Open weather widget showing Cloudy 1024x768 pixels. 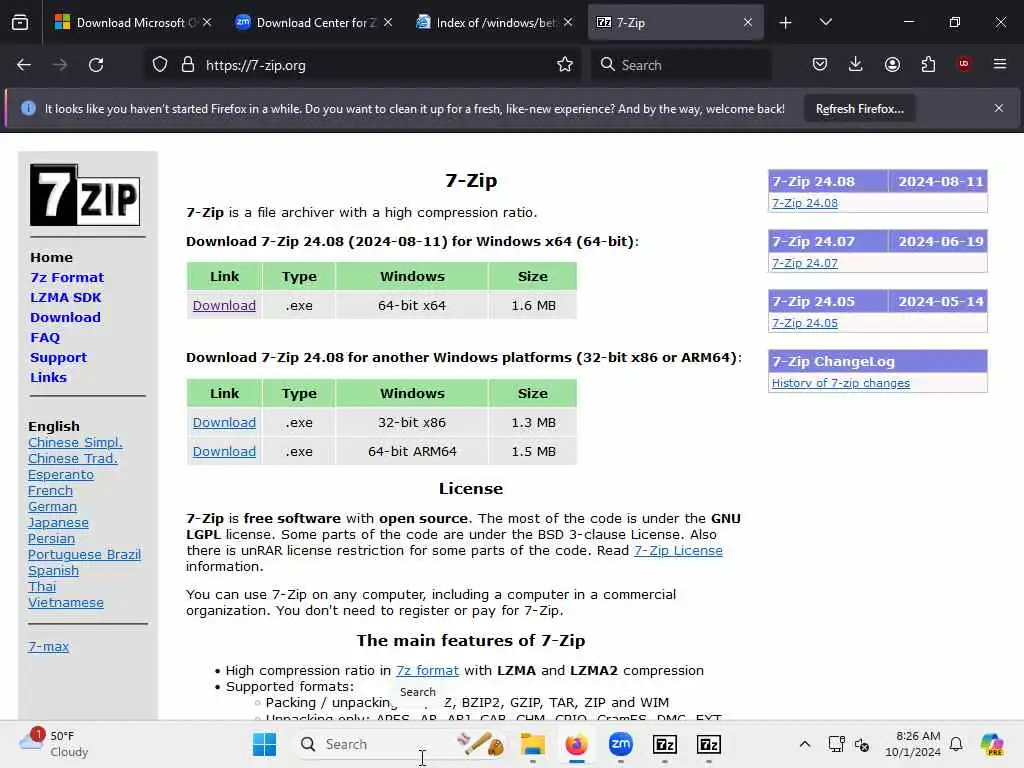(55, 744)
